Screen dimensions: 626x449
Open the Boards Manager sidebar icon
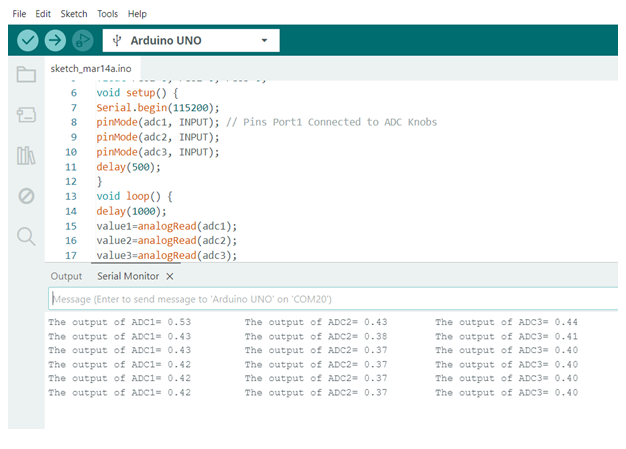(x=26, y=115)
